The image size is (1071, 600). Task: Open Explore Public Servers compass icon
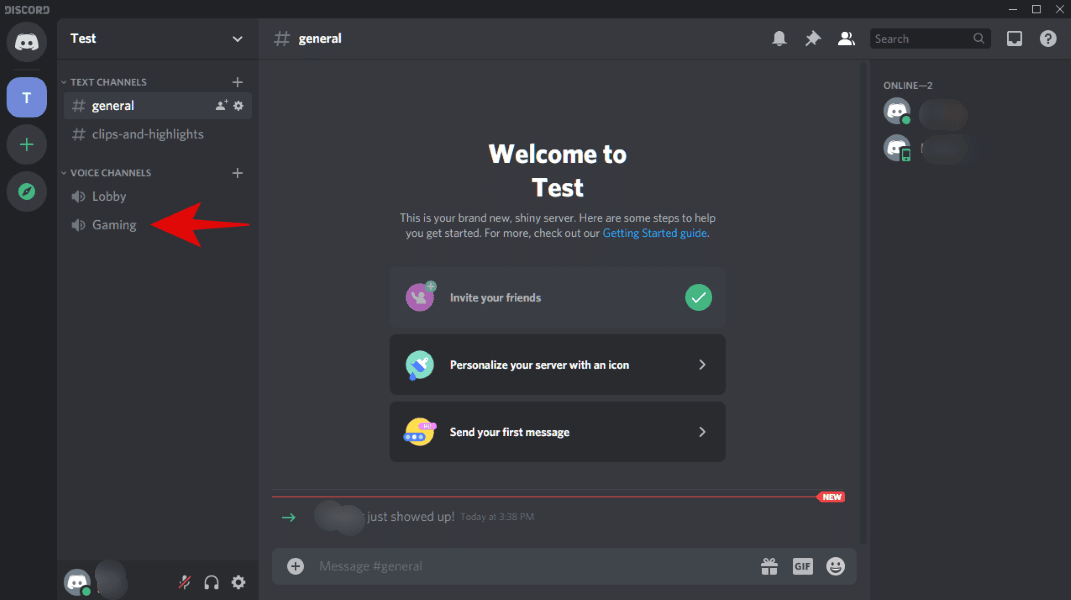(27, 191)
